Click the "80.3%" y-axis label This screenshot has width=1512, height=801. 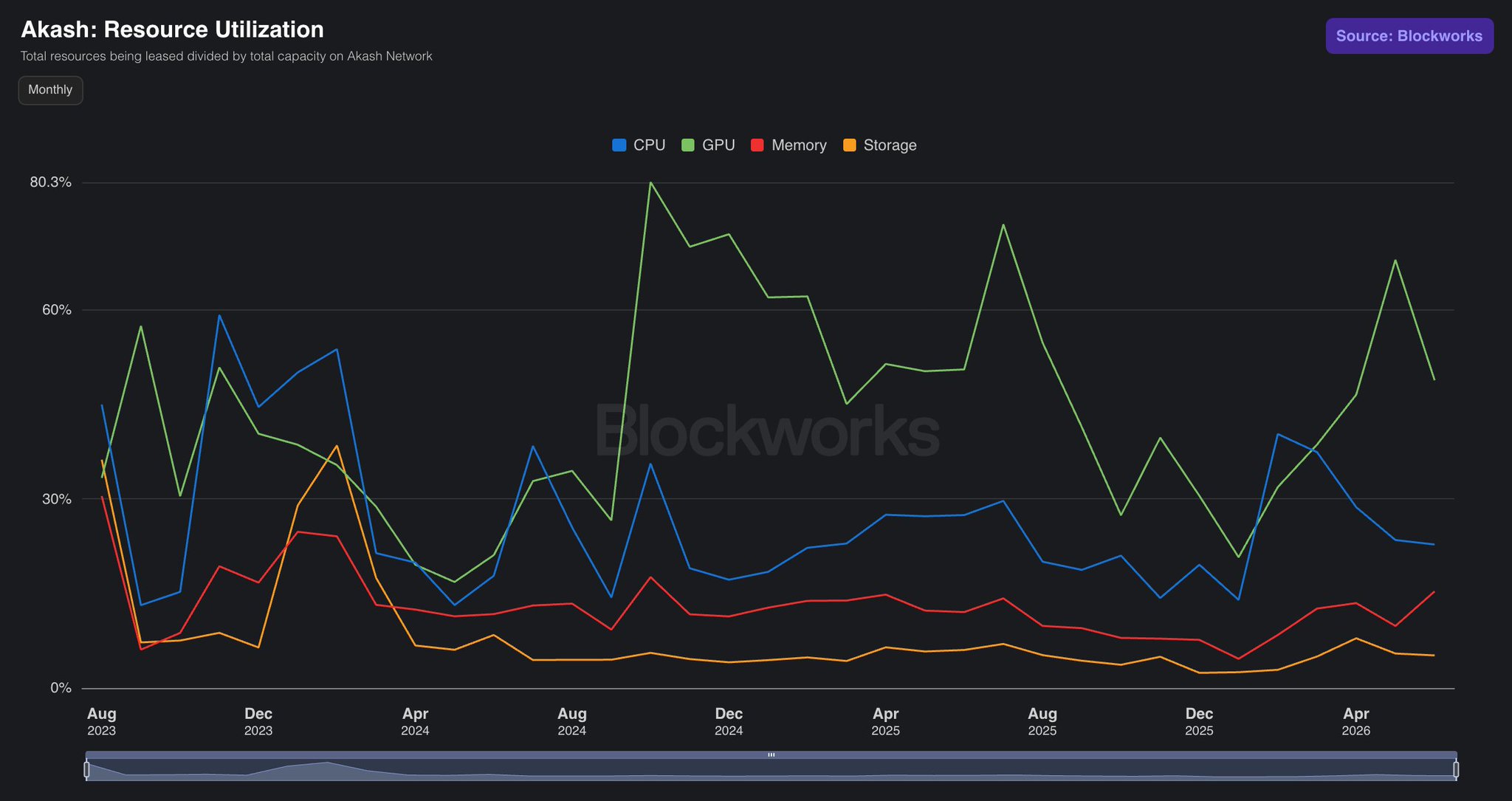click(51, 182)
